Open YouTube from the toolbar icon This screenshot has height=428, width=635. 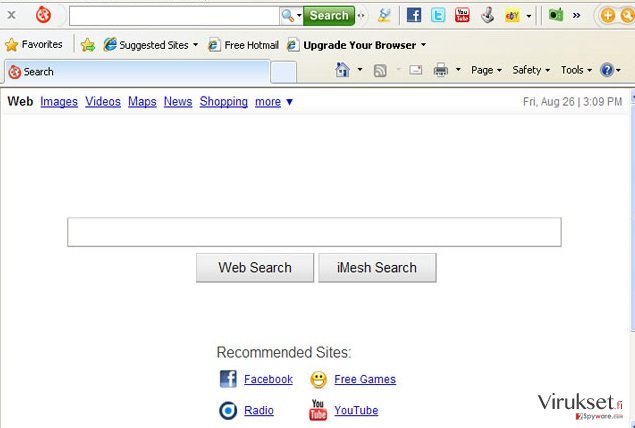(x=462, y=15)
